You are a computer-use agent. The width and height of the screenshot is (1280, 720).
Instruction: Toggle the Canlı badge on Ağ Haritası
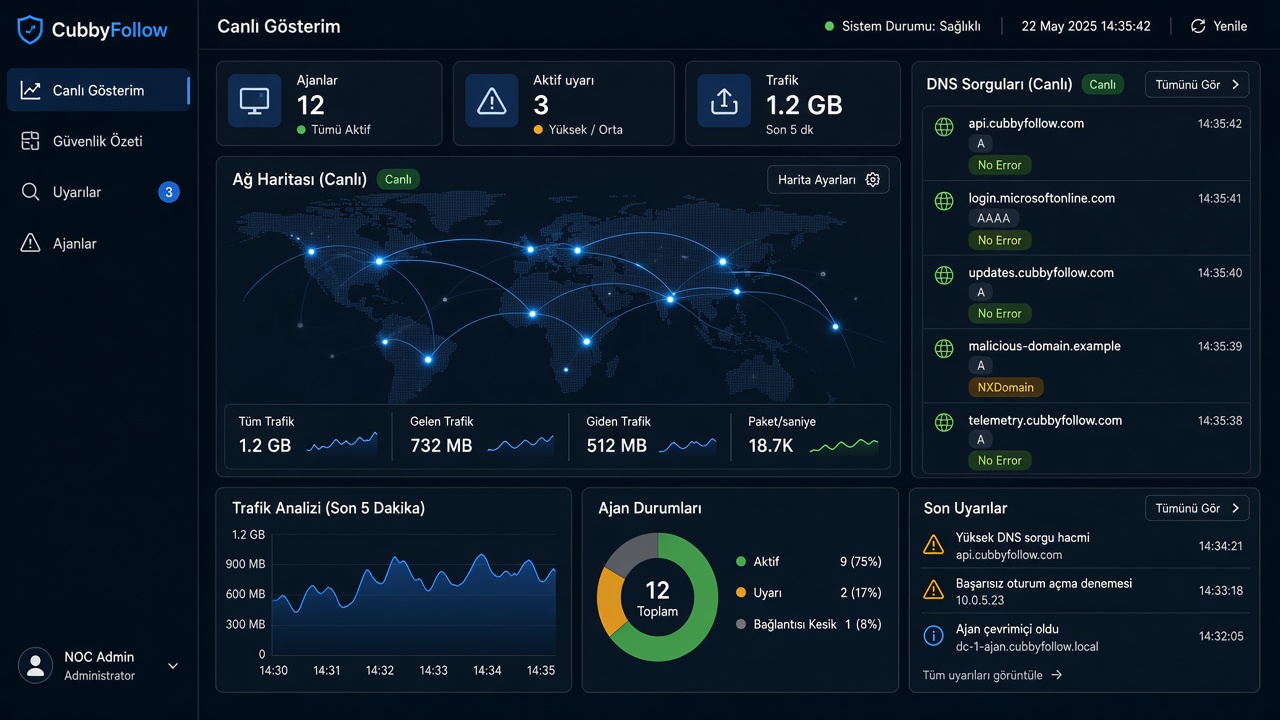click(398, 180)
